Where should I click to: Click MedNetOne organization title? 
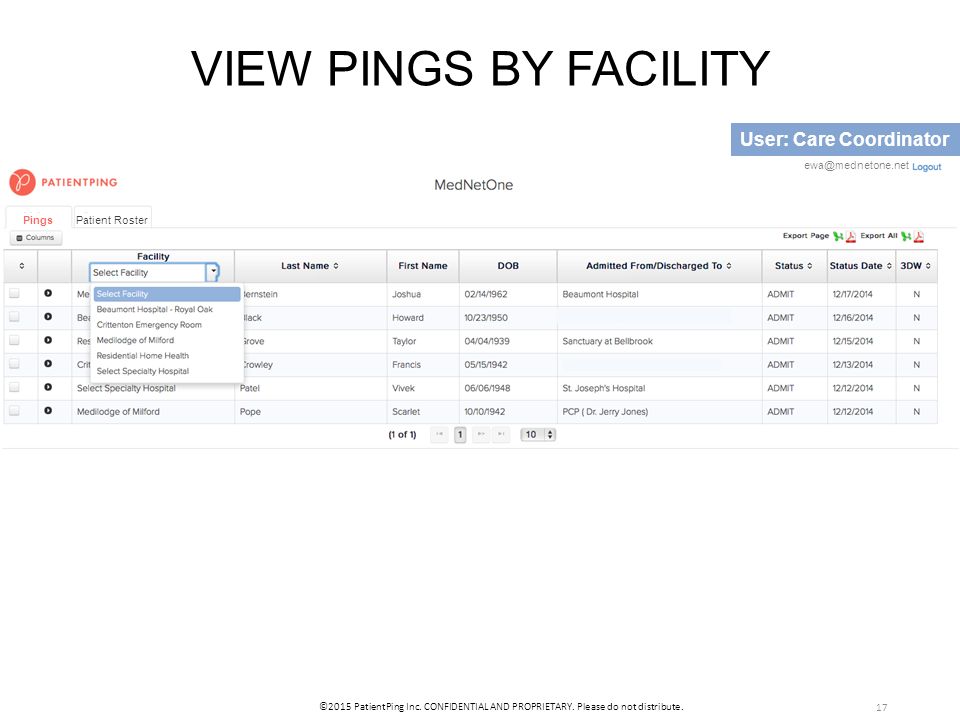(473, 185)
